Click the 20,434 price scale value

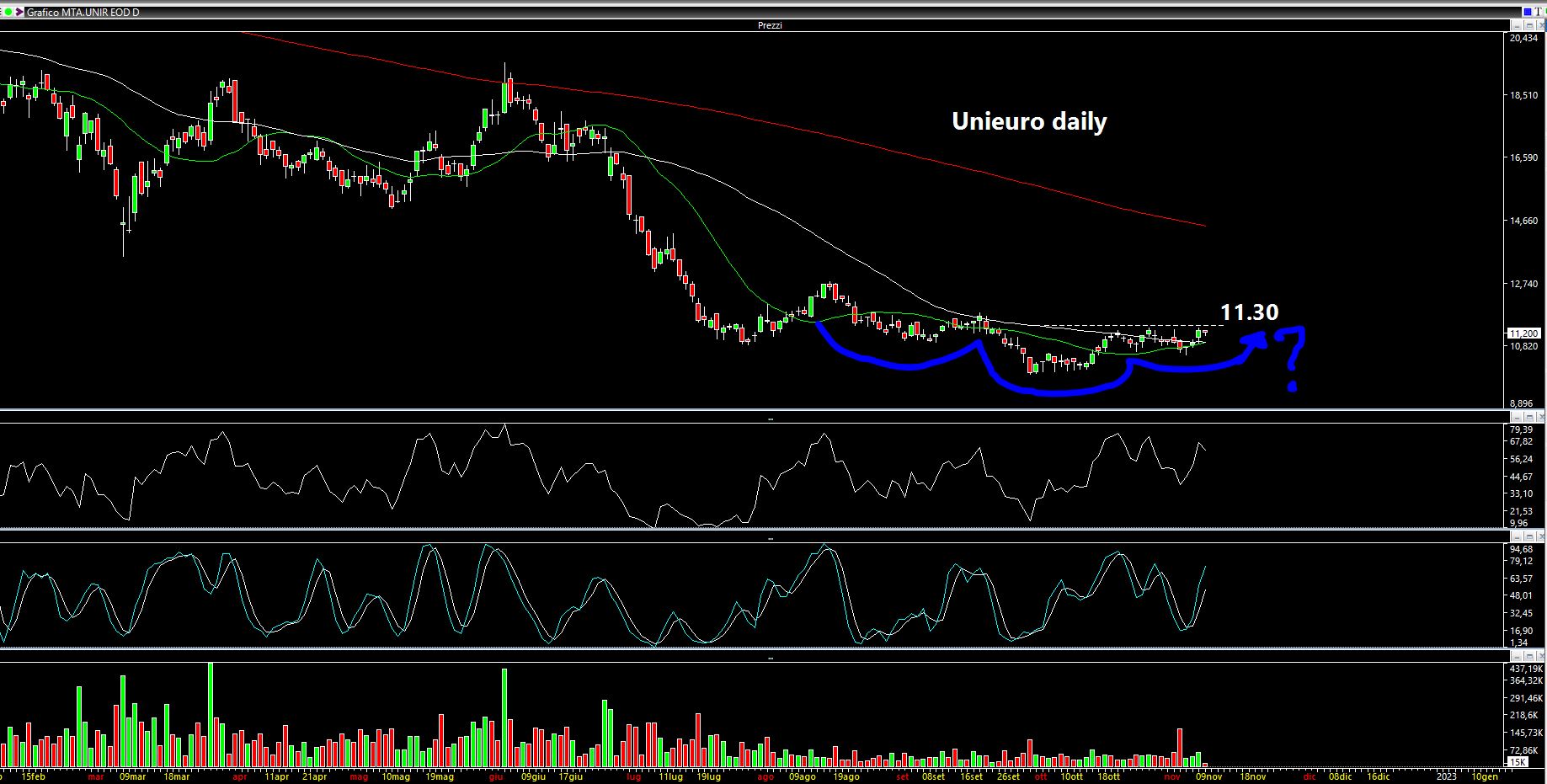[1524, 38]
